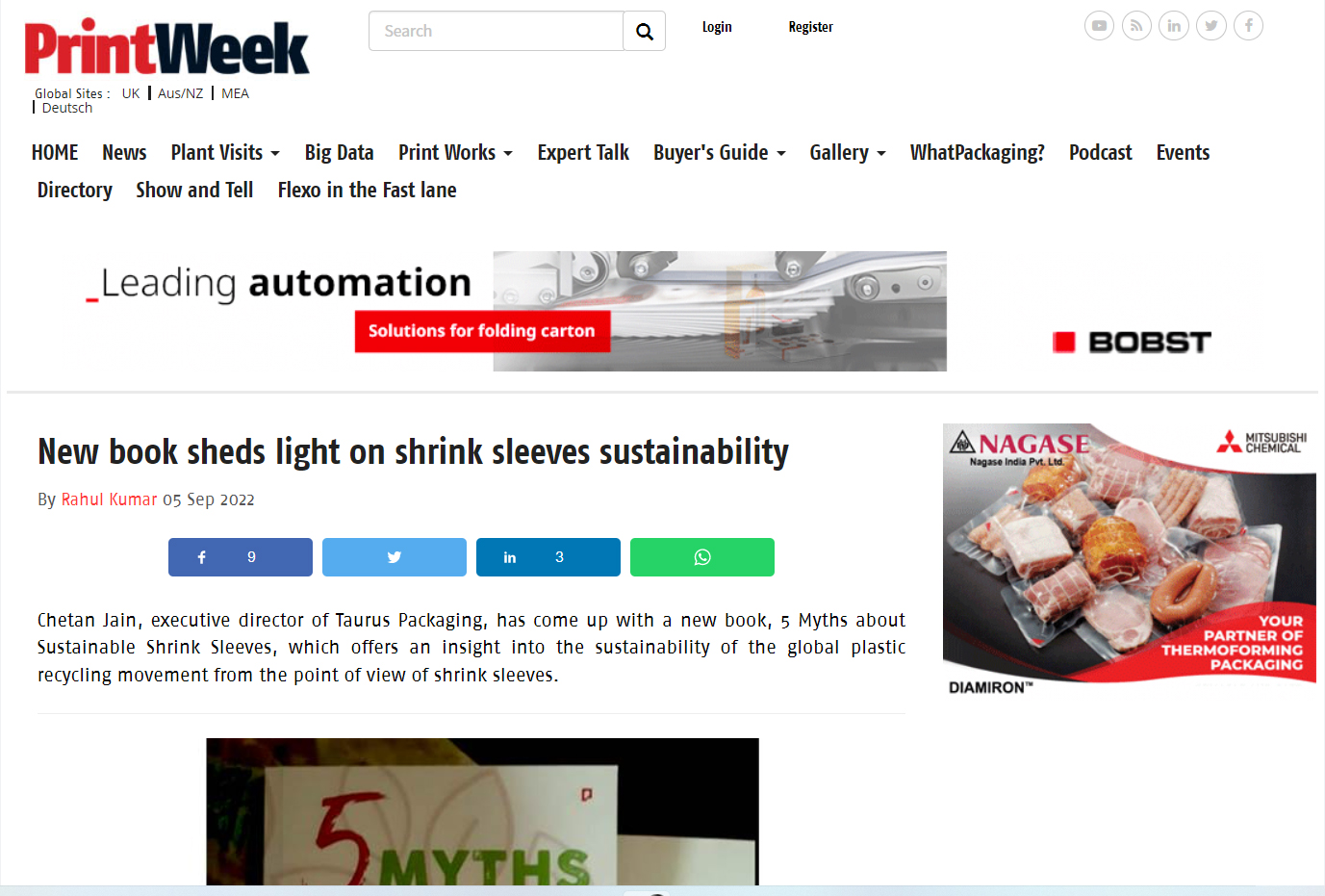Expand the Plant Visits dropdown
1325x896 pixels.
225,153
